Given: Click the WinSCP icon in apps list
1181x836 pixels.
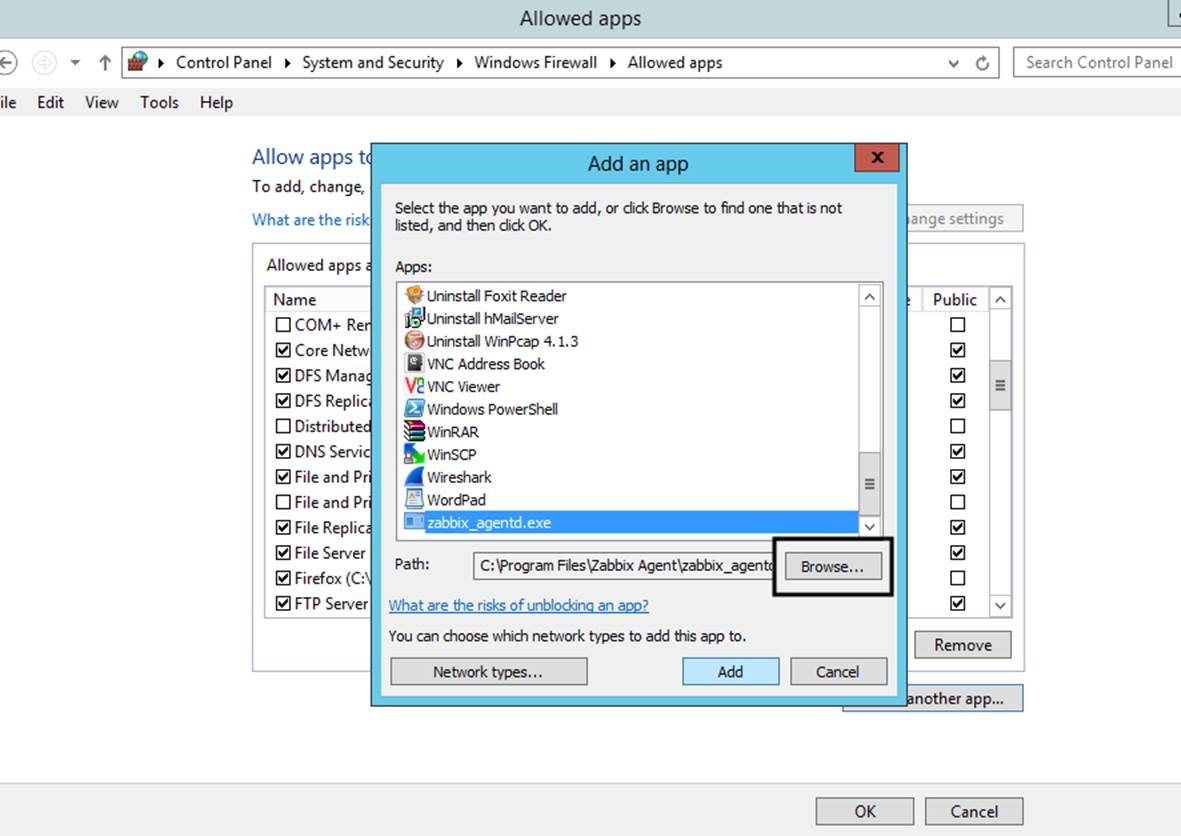Looking at the screenshot, I should [414, 453].
